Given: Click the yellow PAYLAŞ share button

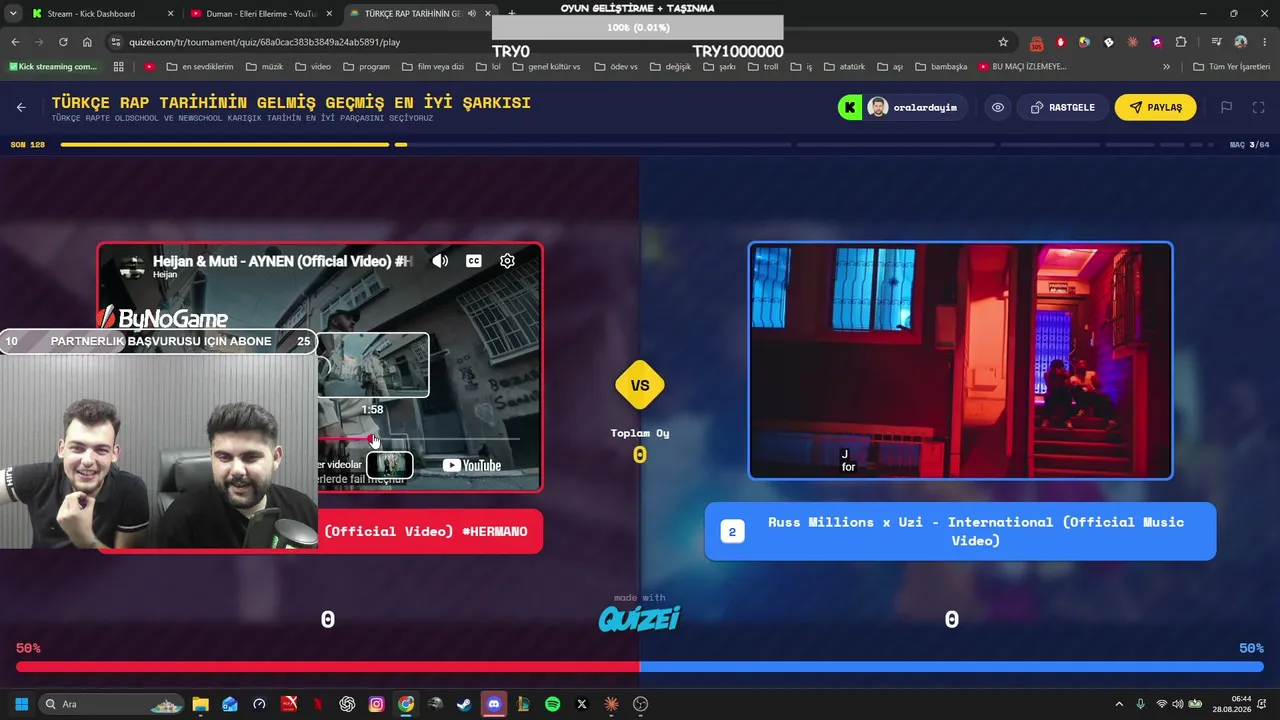Looking at the screenshot, I should [1155, 107].
